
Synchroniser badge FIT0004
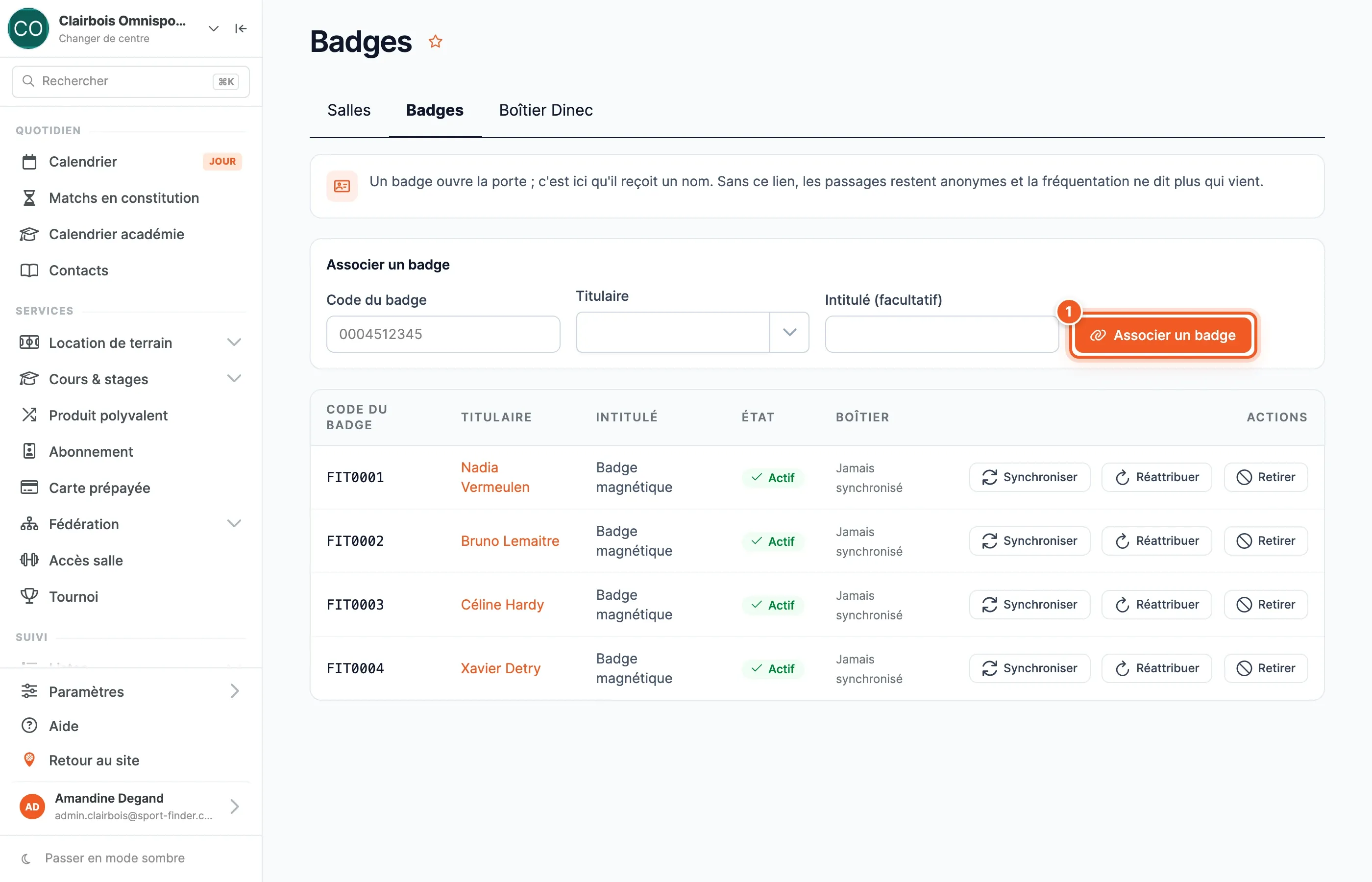(1029, 668)
